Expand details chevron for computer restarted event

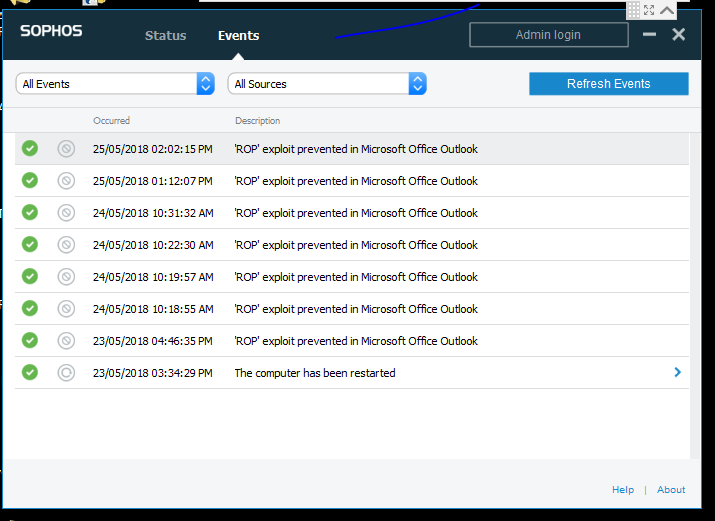pos(678,372)
